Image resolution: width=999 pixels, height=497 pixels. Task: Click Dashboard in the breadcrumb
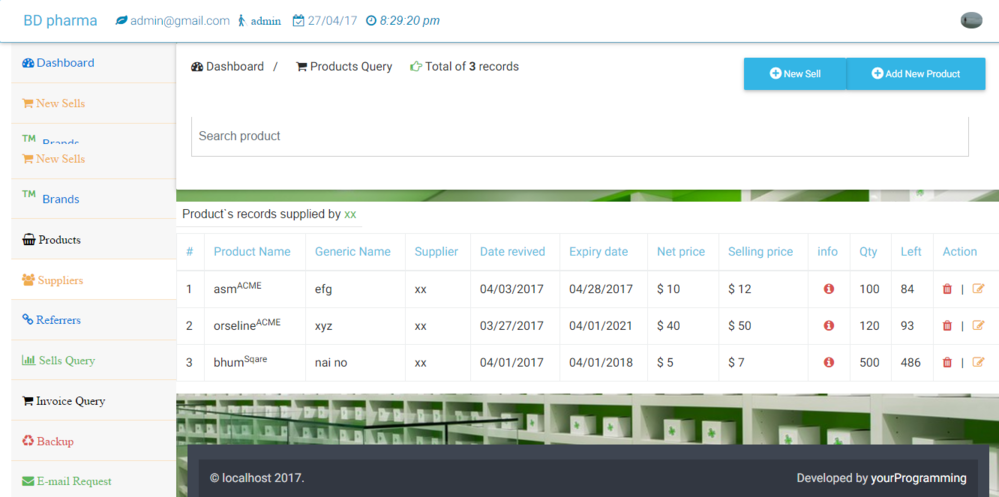(x=234, y=67)
